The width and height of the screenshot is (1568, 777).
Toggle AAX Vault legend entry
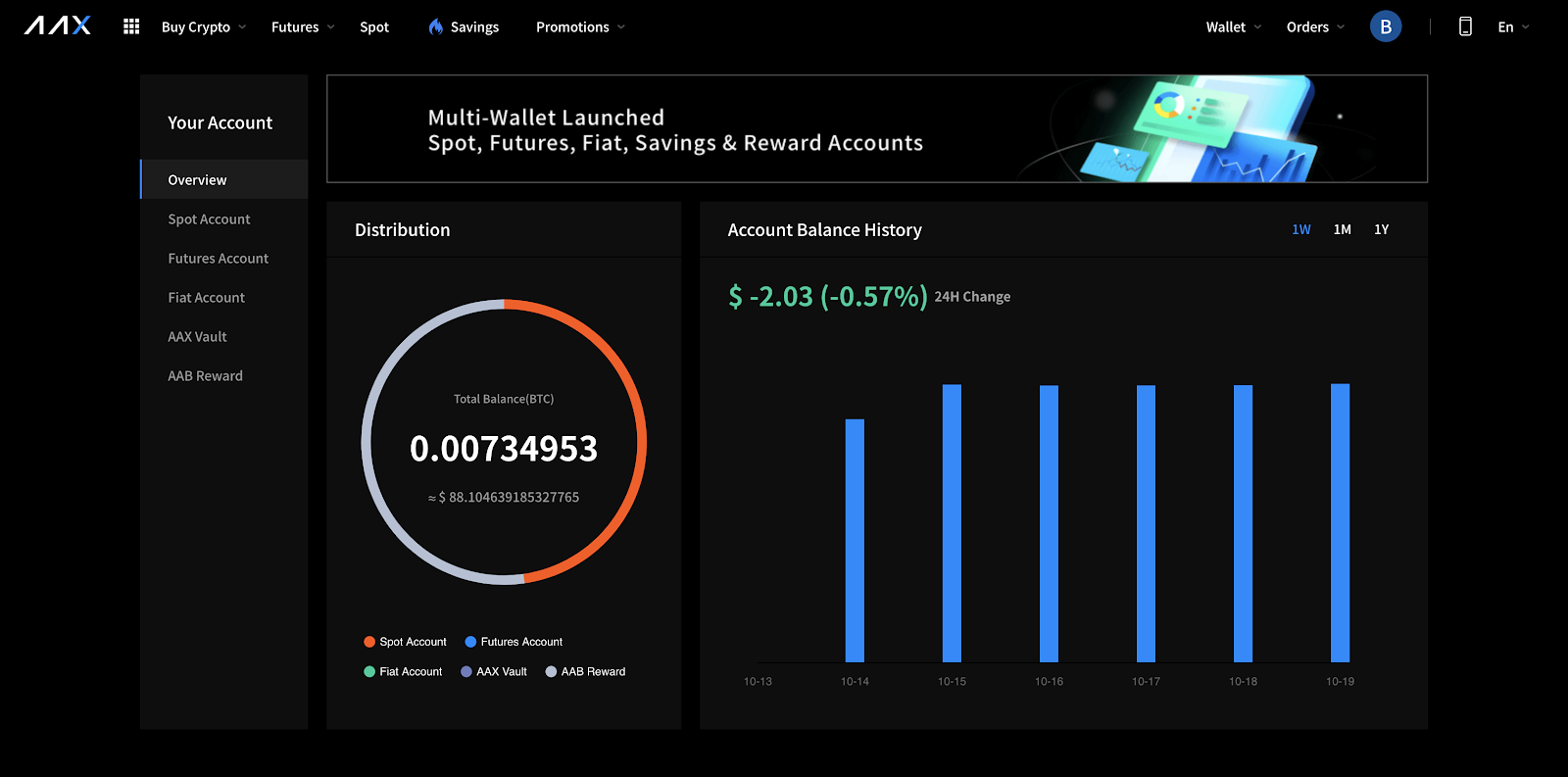pos(494,671)
